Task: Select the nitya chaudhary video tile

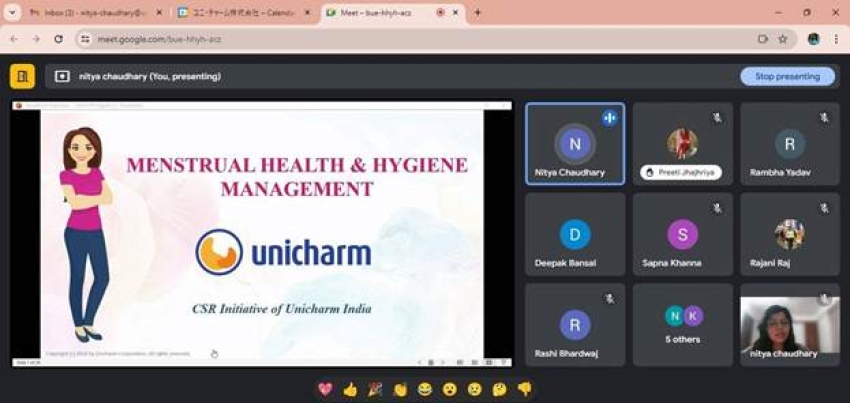Action: pyautogui.click(x=790, y=324)
